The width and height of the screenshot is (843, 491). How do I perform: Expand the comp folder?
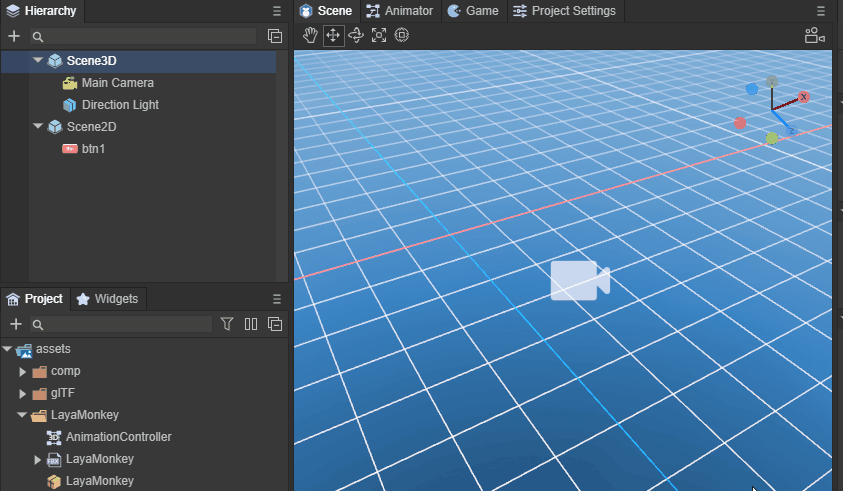point(23,371)
